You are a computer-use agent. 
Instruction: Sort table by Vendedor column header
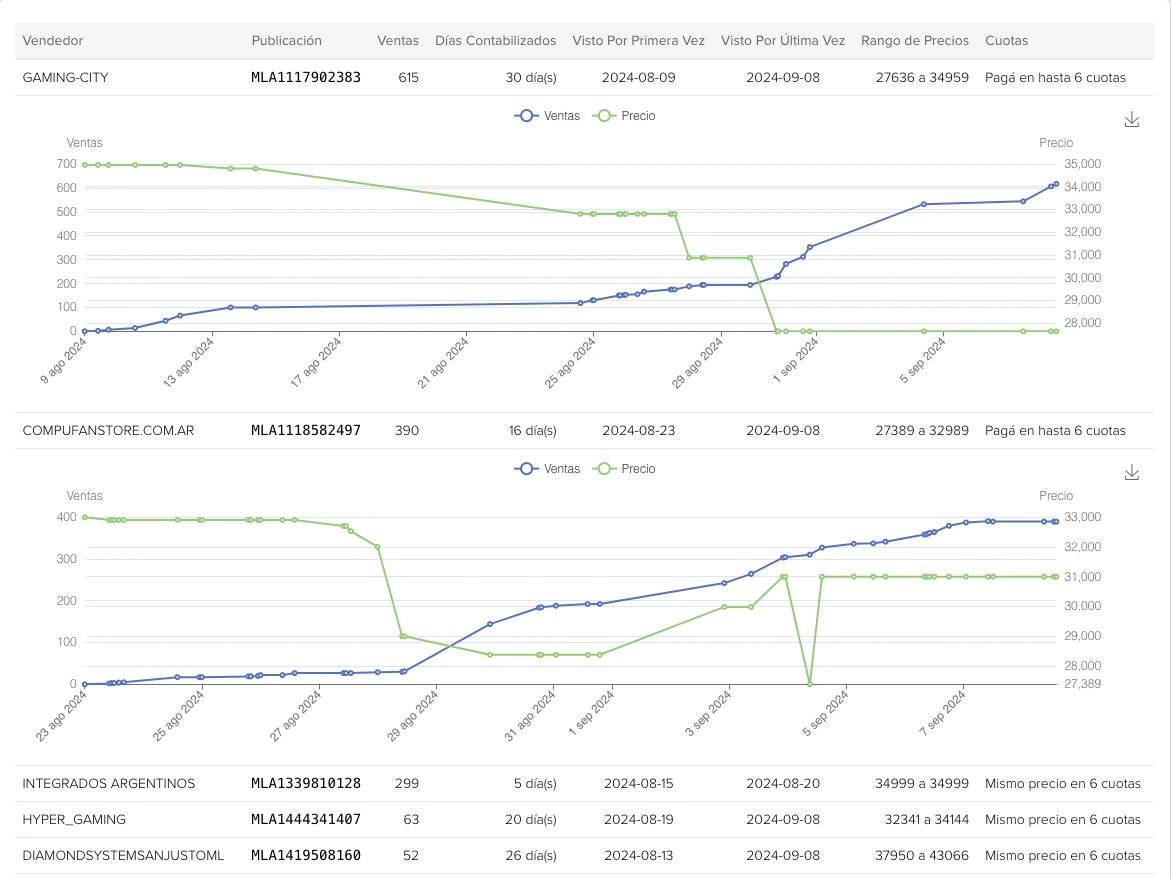(52, 41)
